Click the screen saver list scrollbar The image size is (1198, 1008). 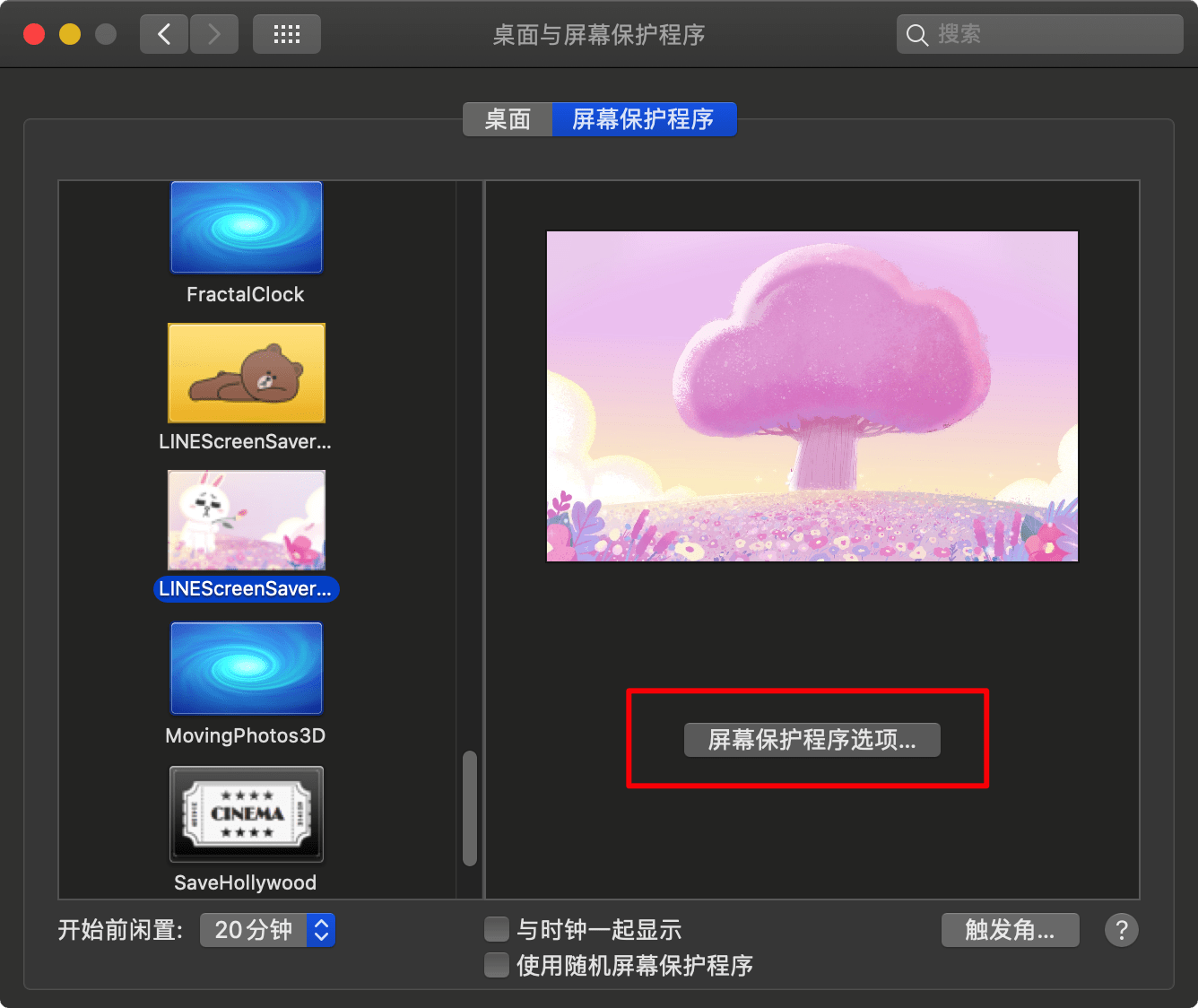pos(469,808)
